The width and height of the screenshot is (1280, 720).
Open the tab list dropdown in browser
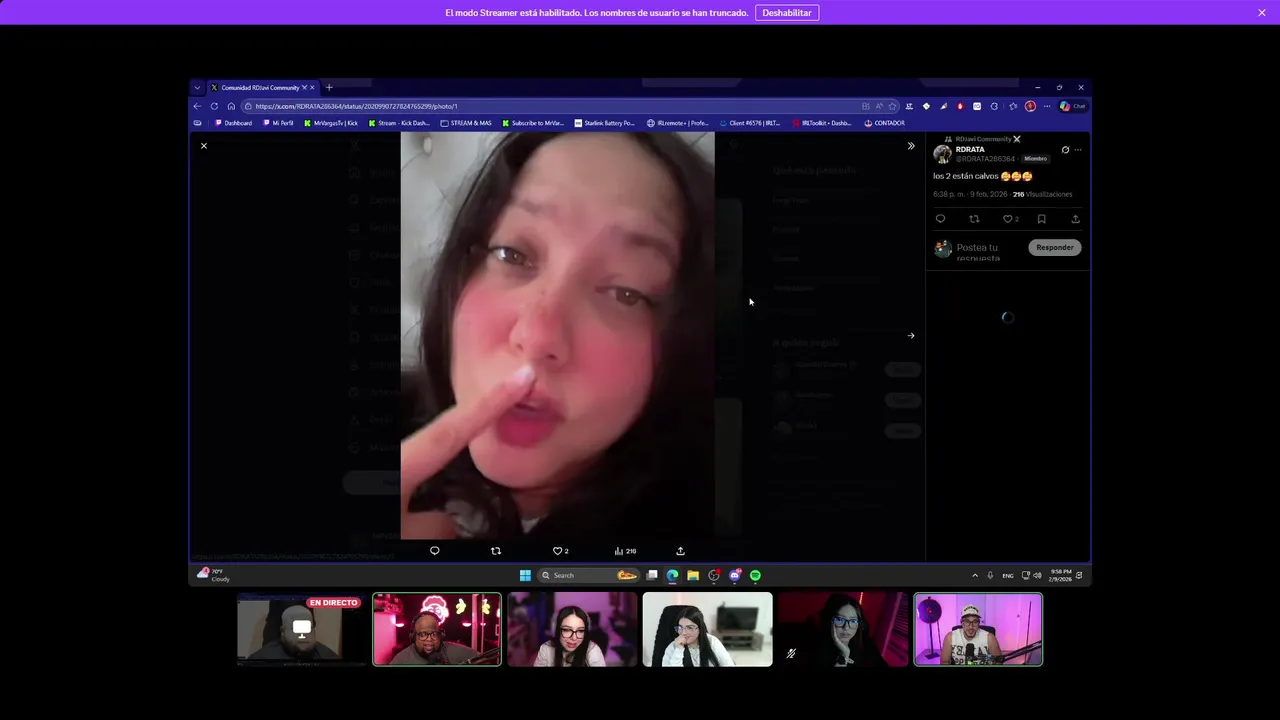(x=197, y=88)
